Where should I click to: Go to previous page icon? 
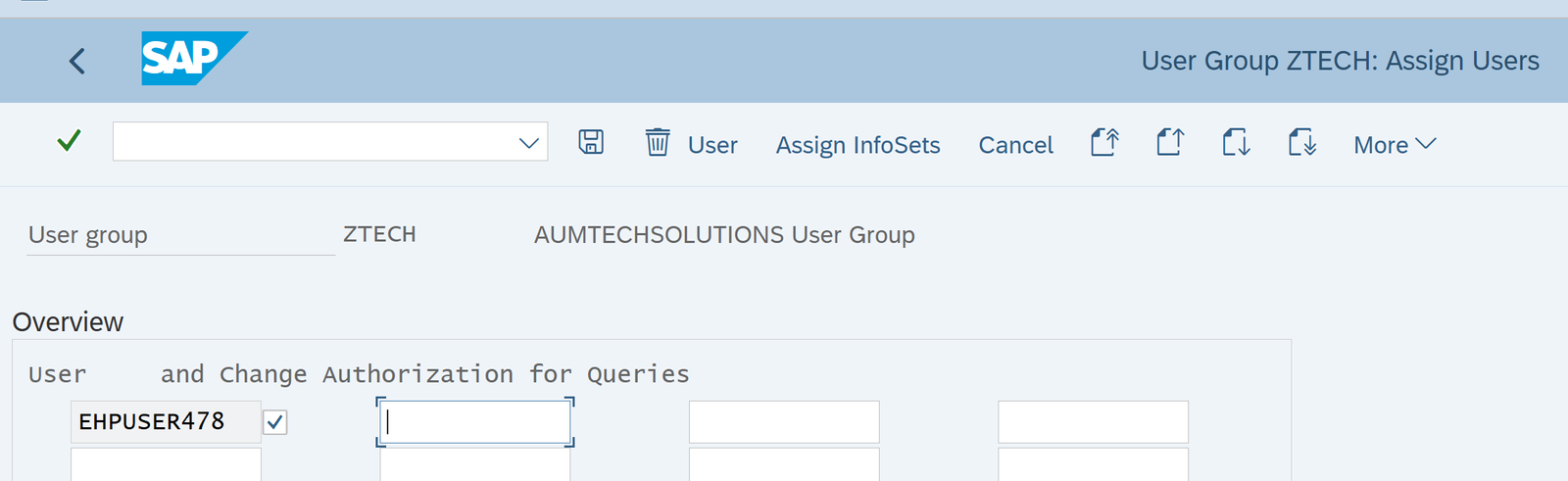tap(1170, 143)
